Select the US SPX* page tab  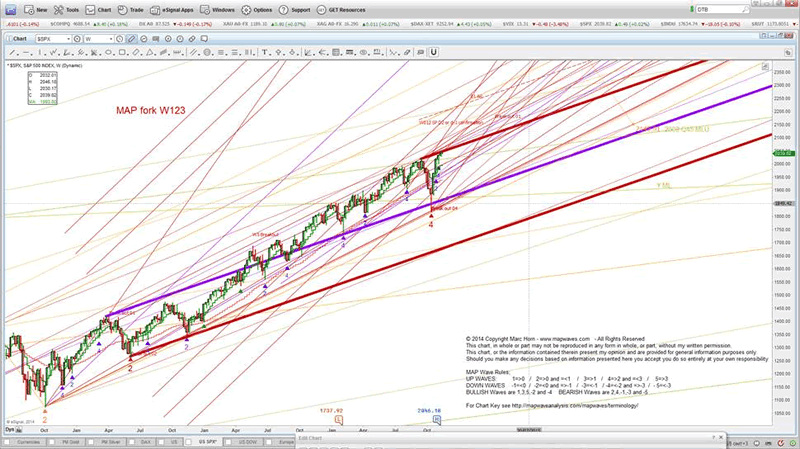click(208, 442)
